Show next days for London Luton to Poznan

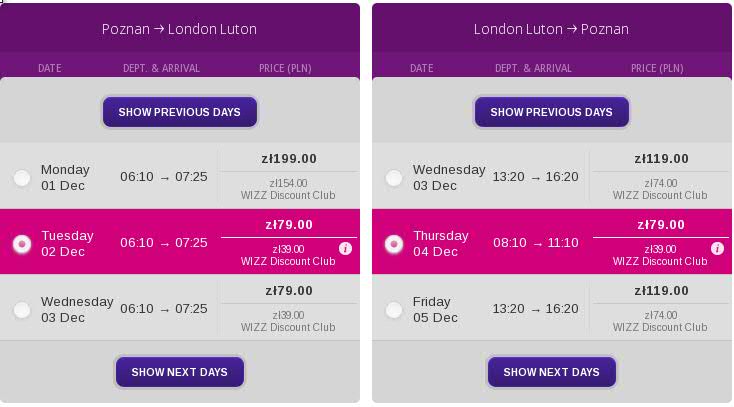coord(551,372)
